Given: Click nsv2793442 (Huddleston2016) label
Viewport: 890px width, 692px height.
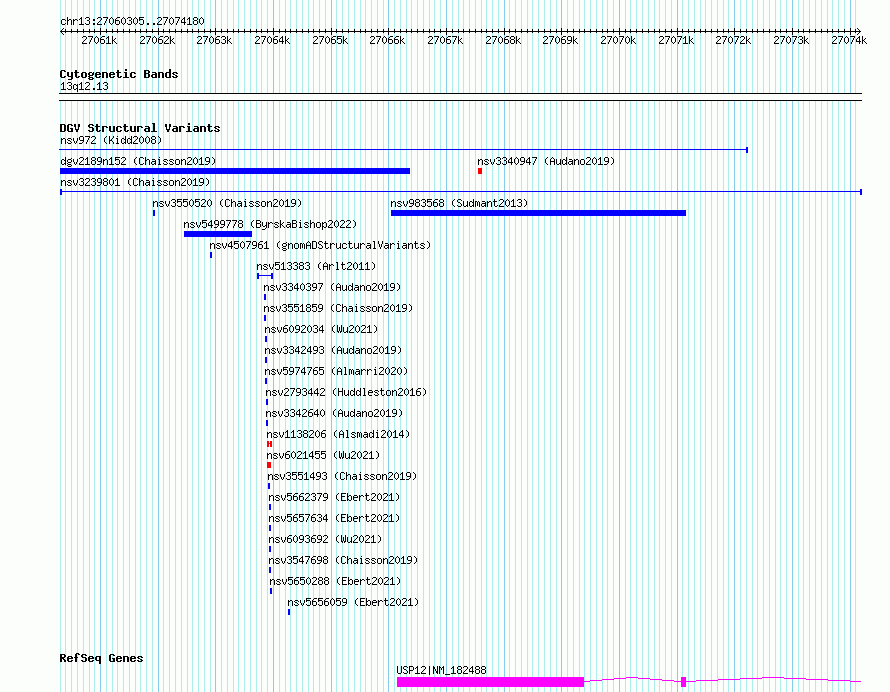Looking at the screenshot, I should [346, 392].
